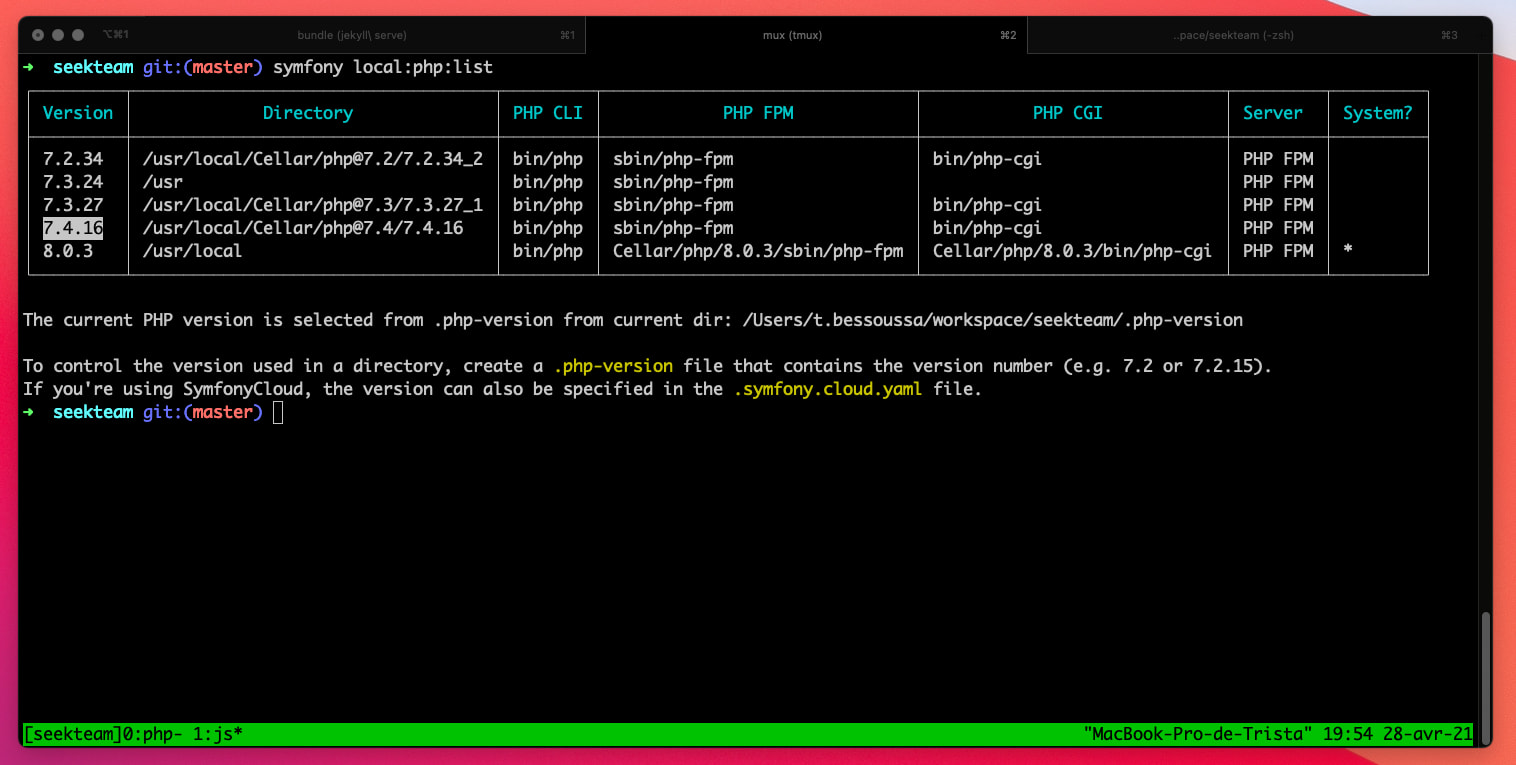The image size is (1516, 765).
Task: Click sbin/php-fpm in the 7.3.24 row
Action: pyautogui.click(x=673, y=182)
